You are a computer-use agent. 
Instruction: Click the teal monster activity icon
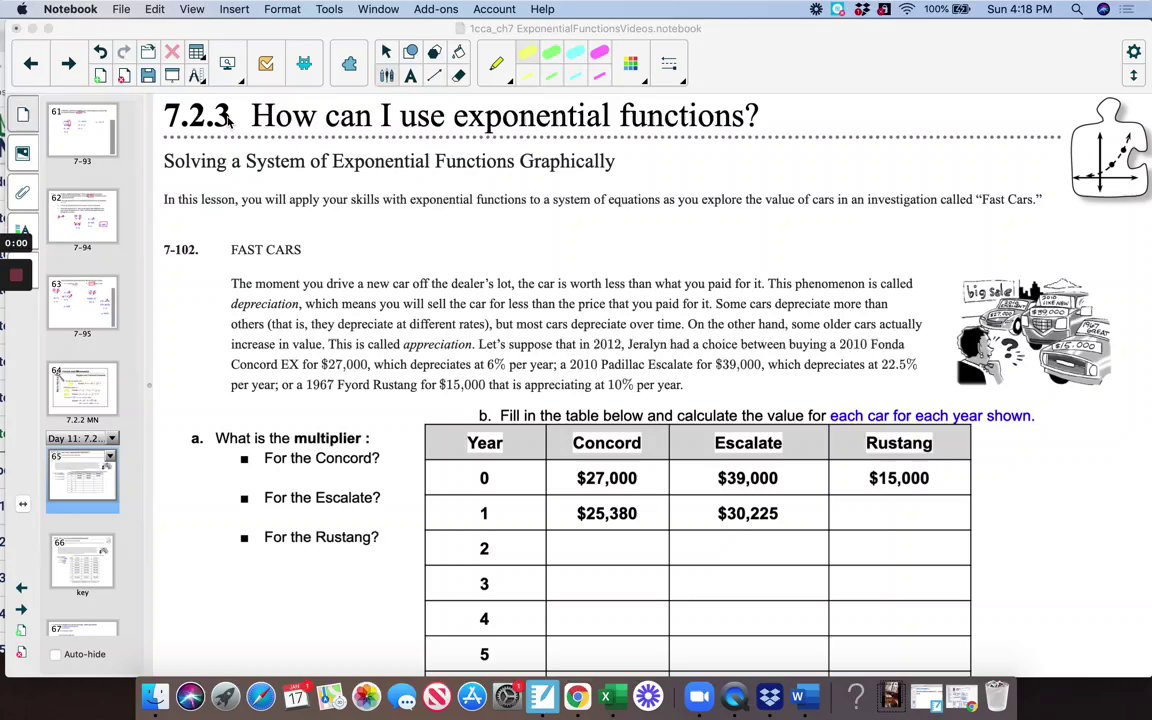point(303,64)
